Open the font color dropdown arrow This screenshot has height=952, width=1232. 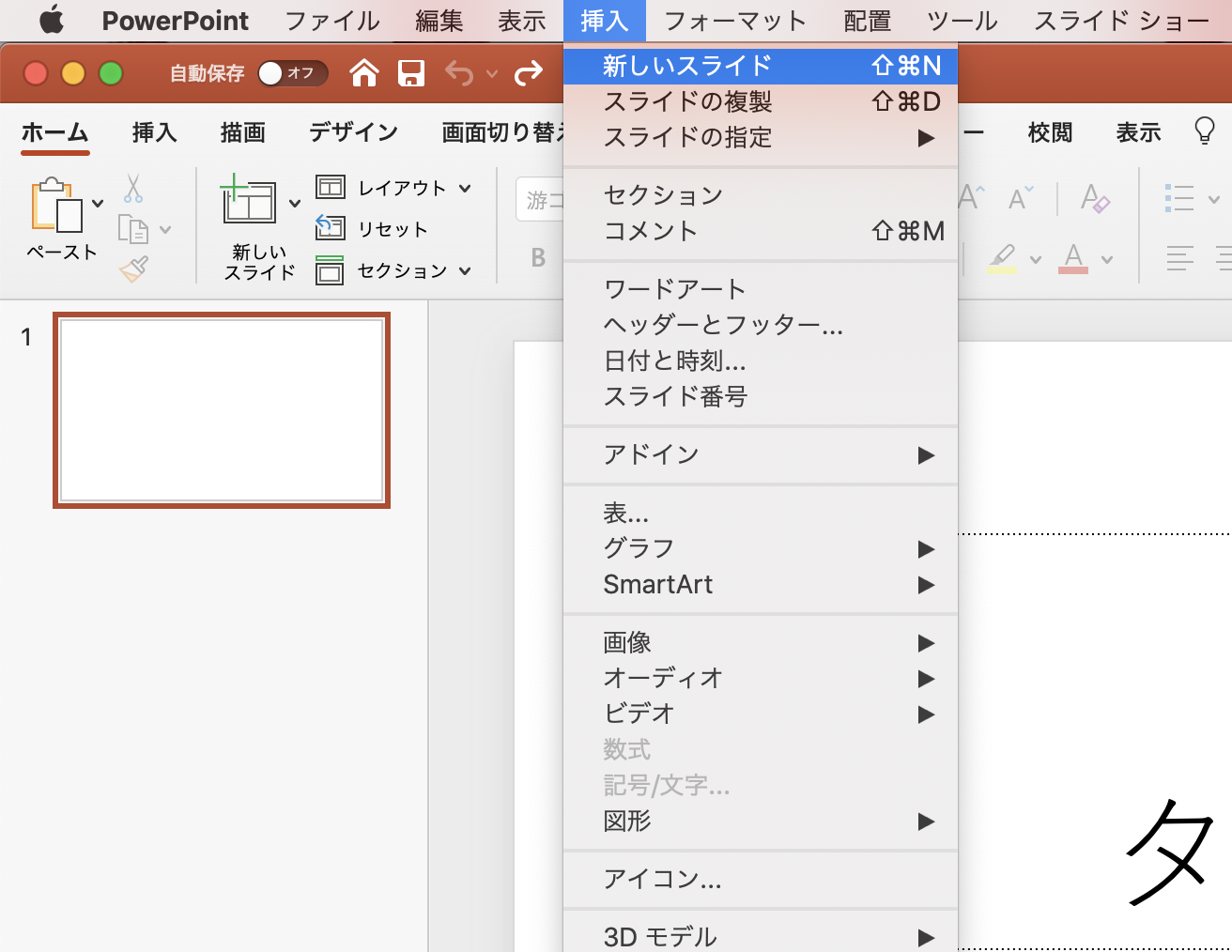(1107, 259)
